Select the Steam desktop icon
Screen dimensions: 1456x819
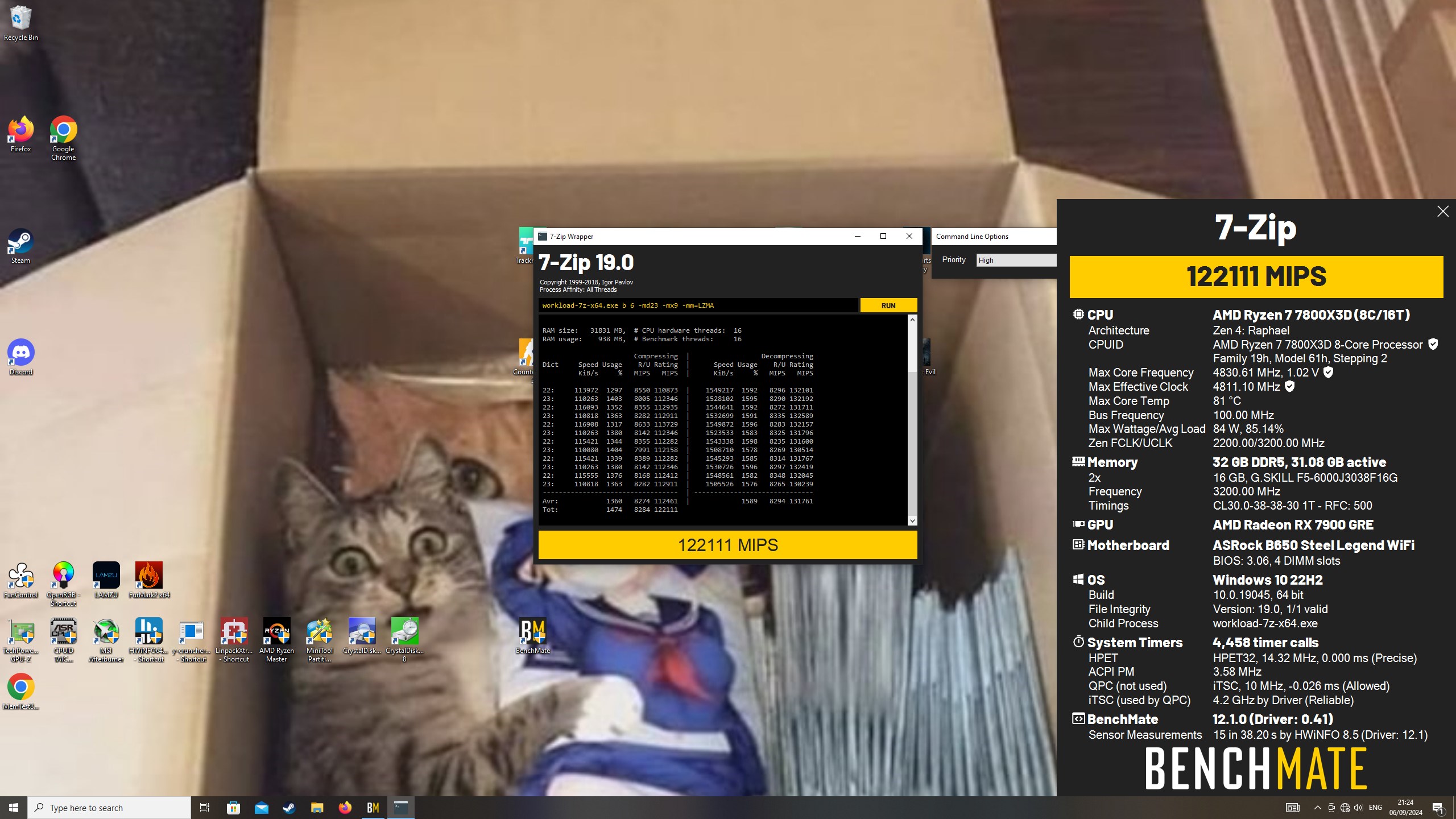pyautogui.click(x=21, y=246)
